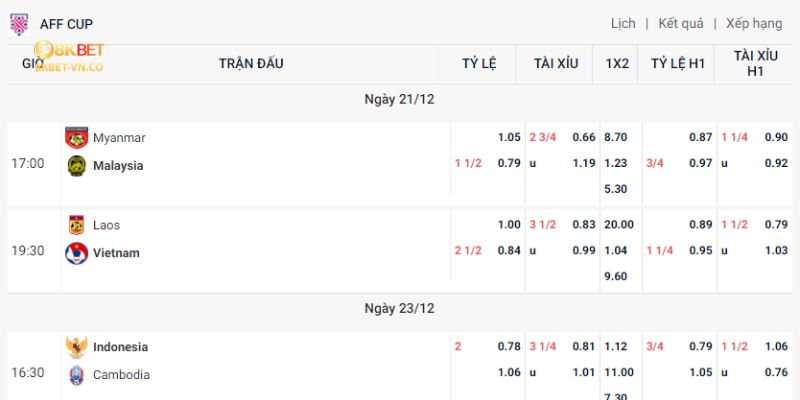Click the Vietnam team crest icon
The height and width of the screenshot is (400, 800).
(x=76, y=253)
